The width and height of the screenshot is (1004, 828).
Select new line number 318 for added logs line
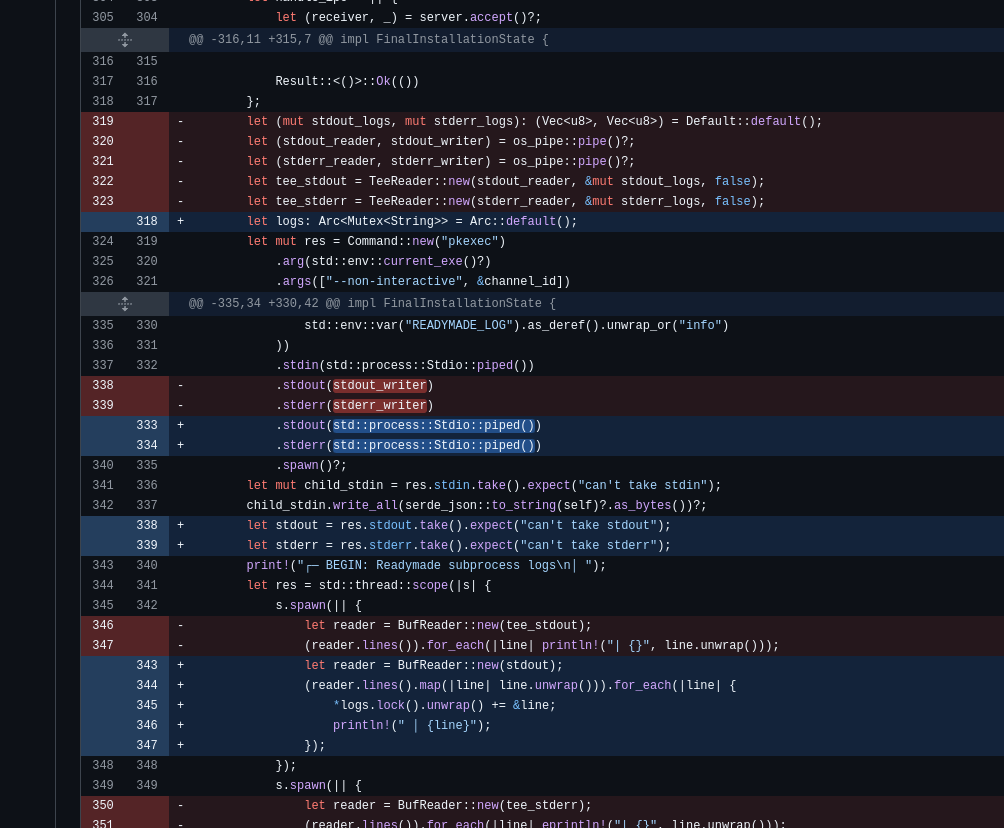147,221
